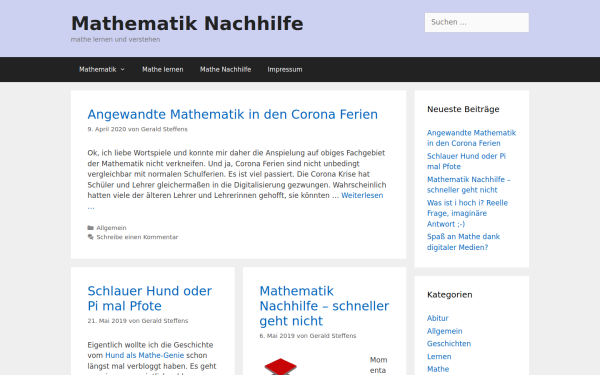Click the folder category icon beside Allgemein
Screen dimensions: 600x375
[91, 228]
